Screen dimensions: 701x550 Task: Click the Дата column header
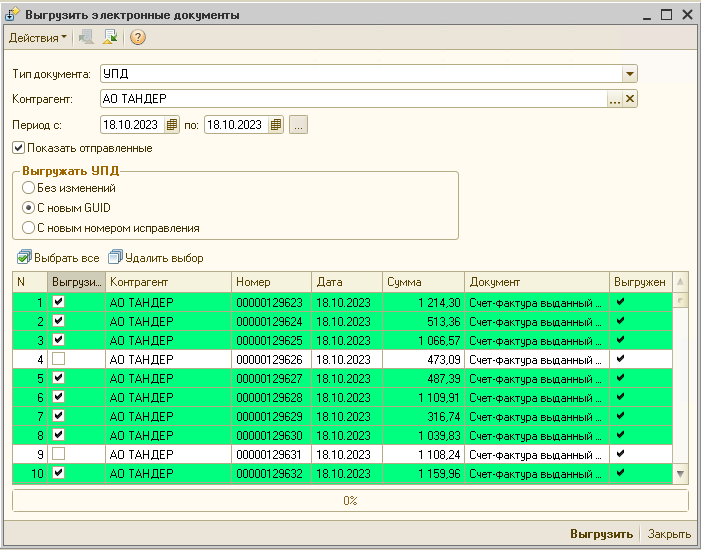tap(347, 282)
